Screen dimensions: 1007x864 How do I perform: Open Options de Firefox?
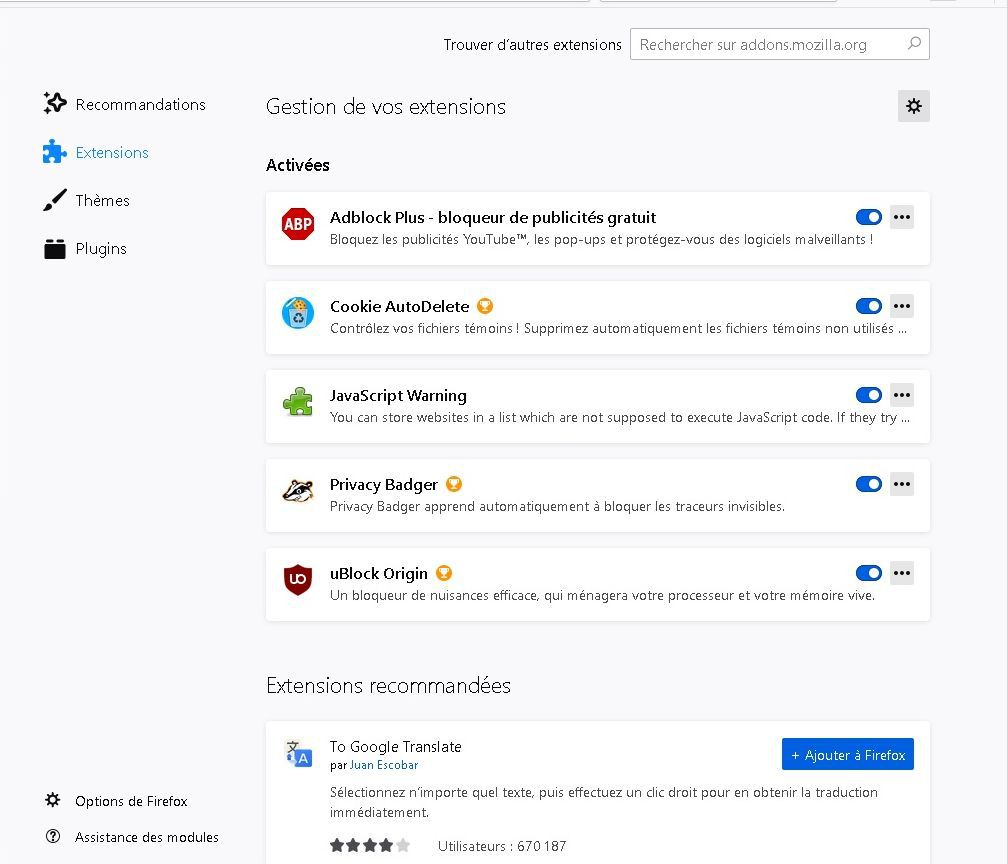point(116,800)
